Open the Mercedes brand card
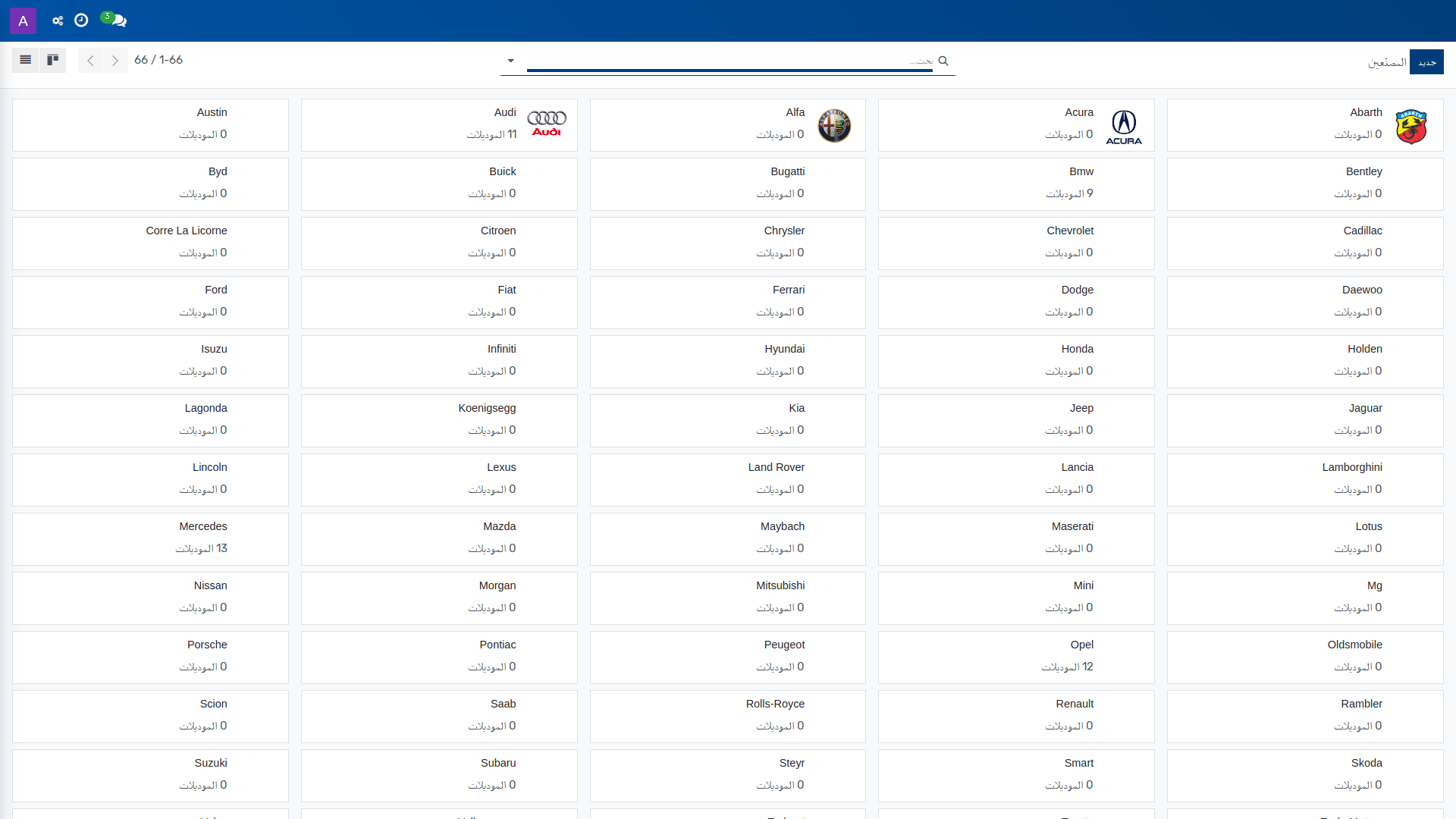 coord(150,539)
